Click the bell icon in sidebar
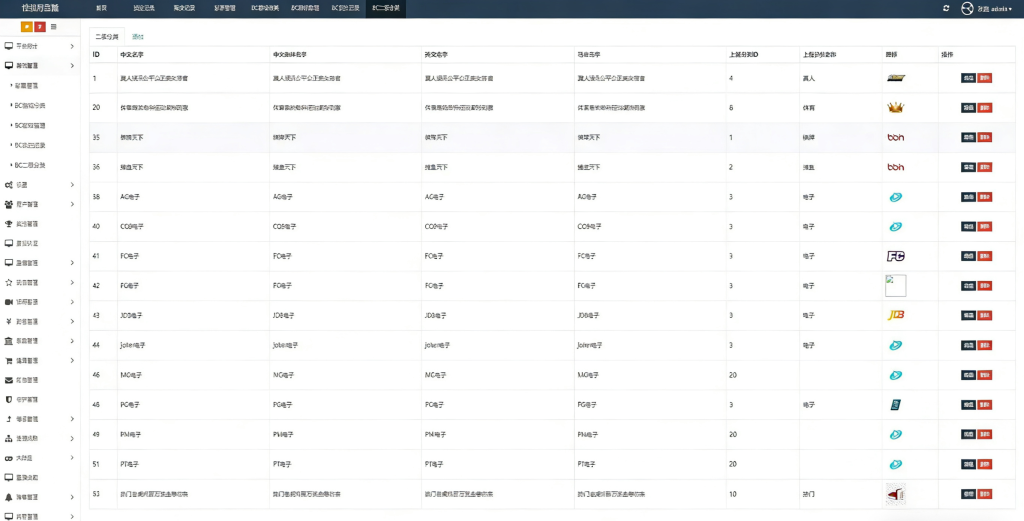This screenshot has width=1024, height=521. 8,497
